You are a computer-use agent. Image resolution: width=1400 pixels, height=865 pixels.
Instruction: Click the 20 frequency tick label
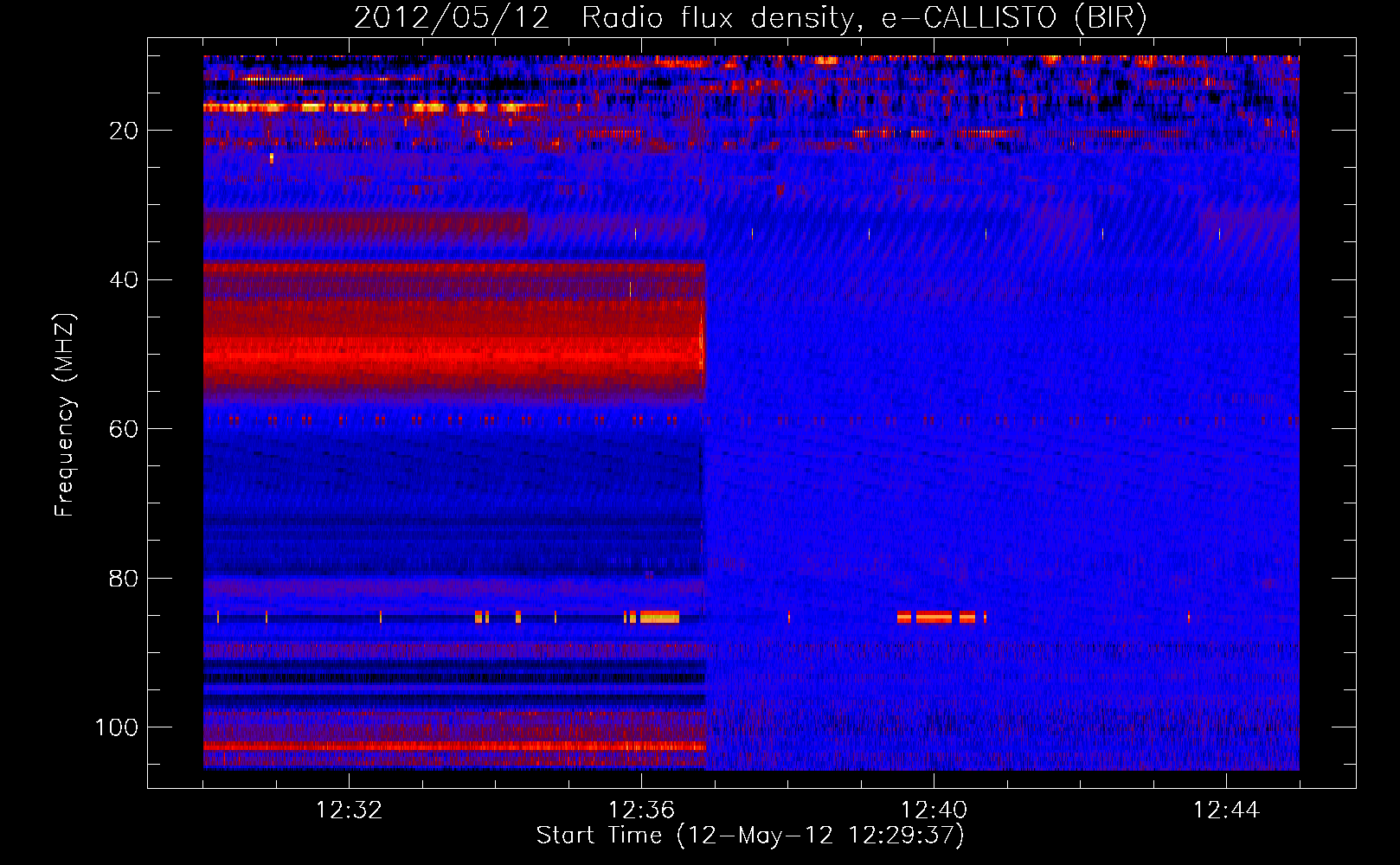[125, 131]
